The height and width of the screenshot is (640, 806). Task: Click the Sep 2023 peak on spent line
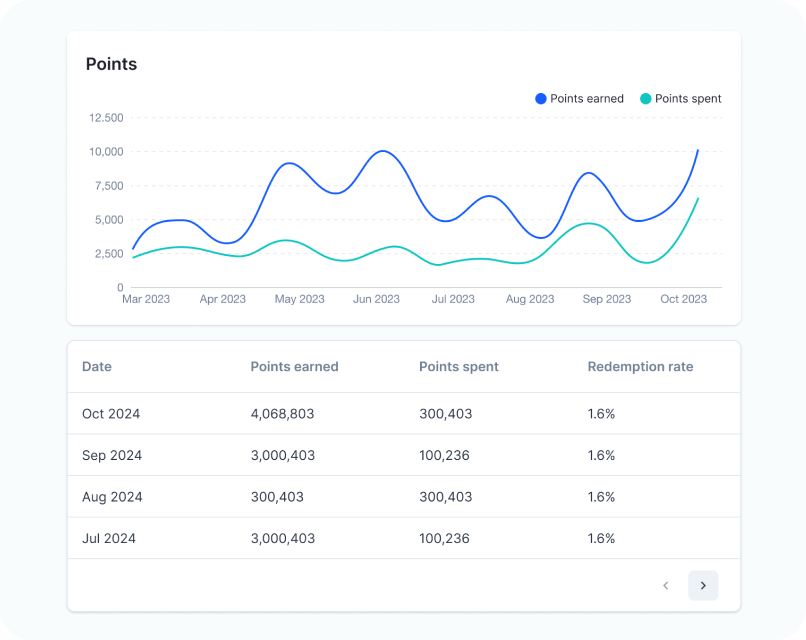click(589, 223)
